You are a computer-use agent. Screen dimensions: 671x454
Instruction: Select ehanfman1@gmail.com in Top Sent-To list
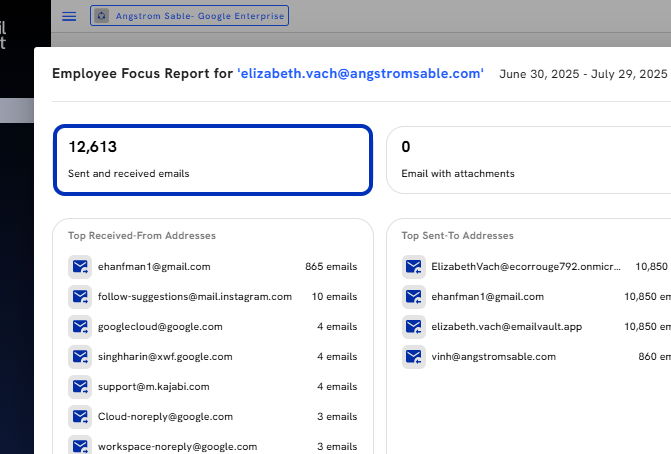point(487,297)
